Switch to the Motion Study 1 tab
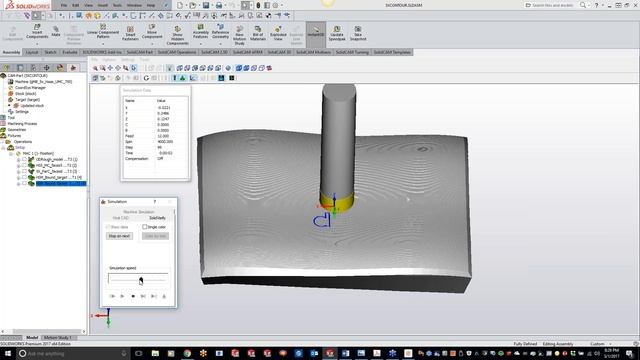The height and width of the screenshot is (360, 640). coord(58,338)
